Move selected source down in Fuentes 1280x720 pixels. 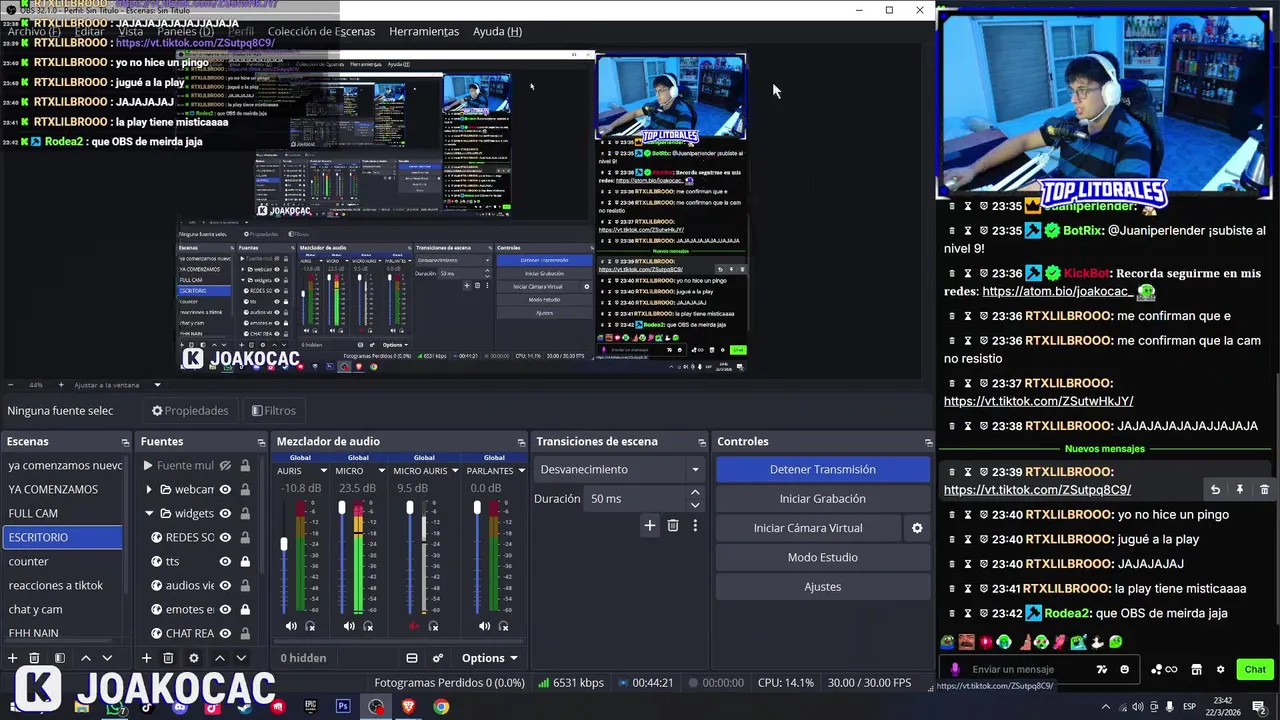[x=243, y=658]
